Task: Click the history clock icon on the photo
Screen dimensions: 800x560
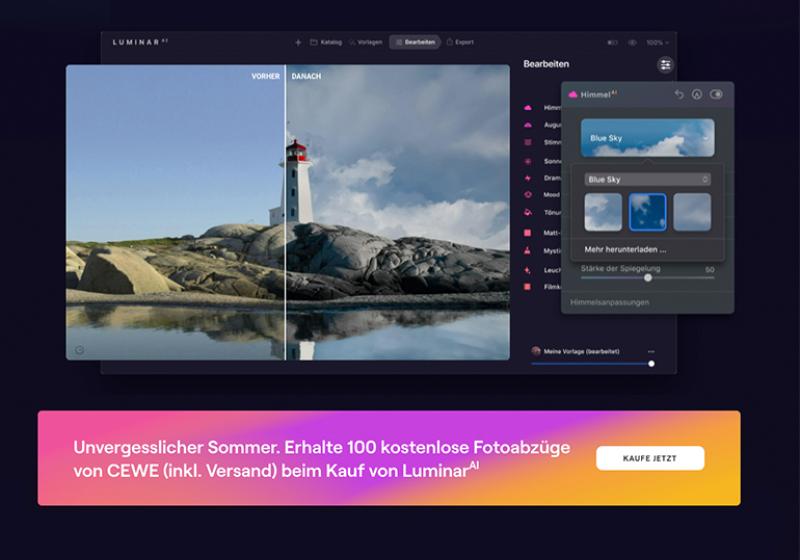Action: click(79, 349)
